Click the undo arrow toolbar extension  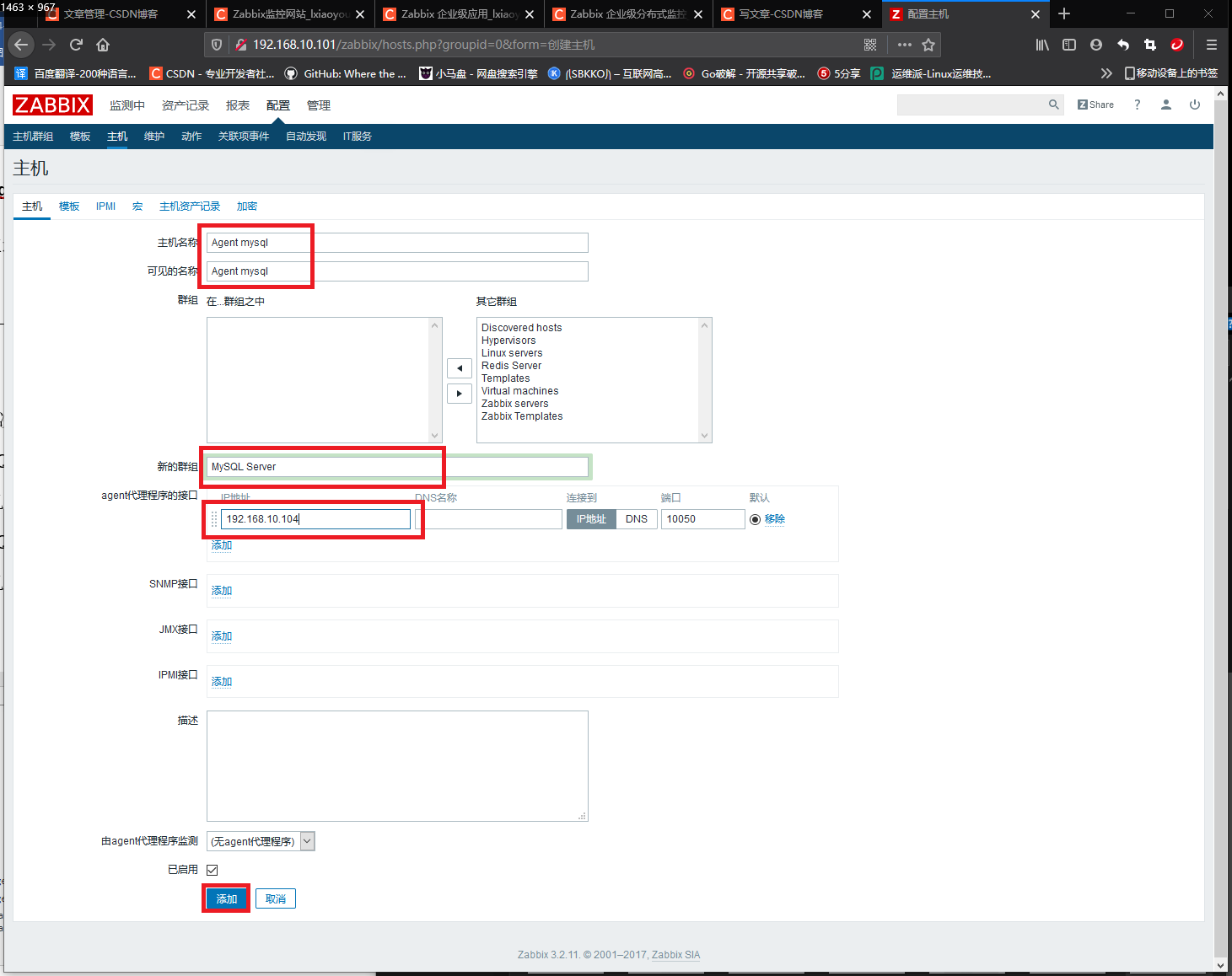(1123, 45)
